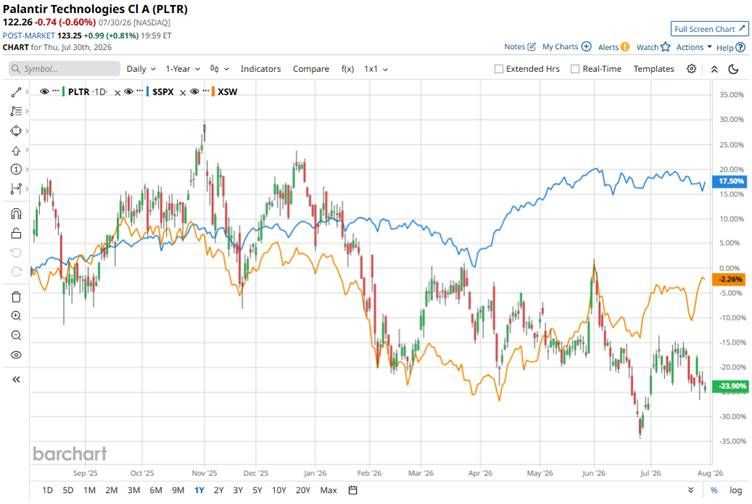Collapse the drawing tools sidebar
Screen dimensions: 752x504
(x=16, y=379)
